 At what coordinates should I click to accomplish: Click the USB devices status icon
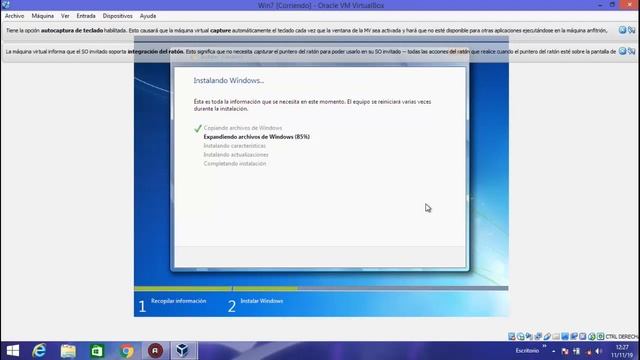point(547,336)
